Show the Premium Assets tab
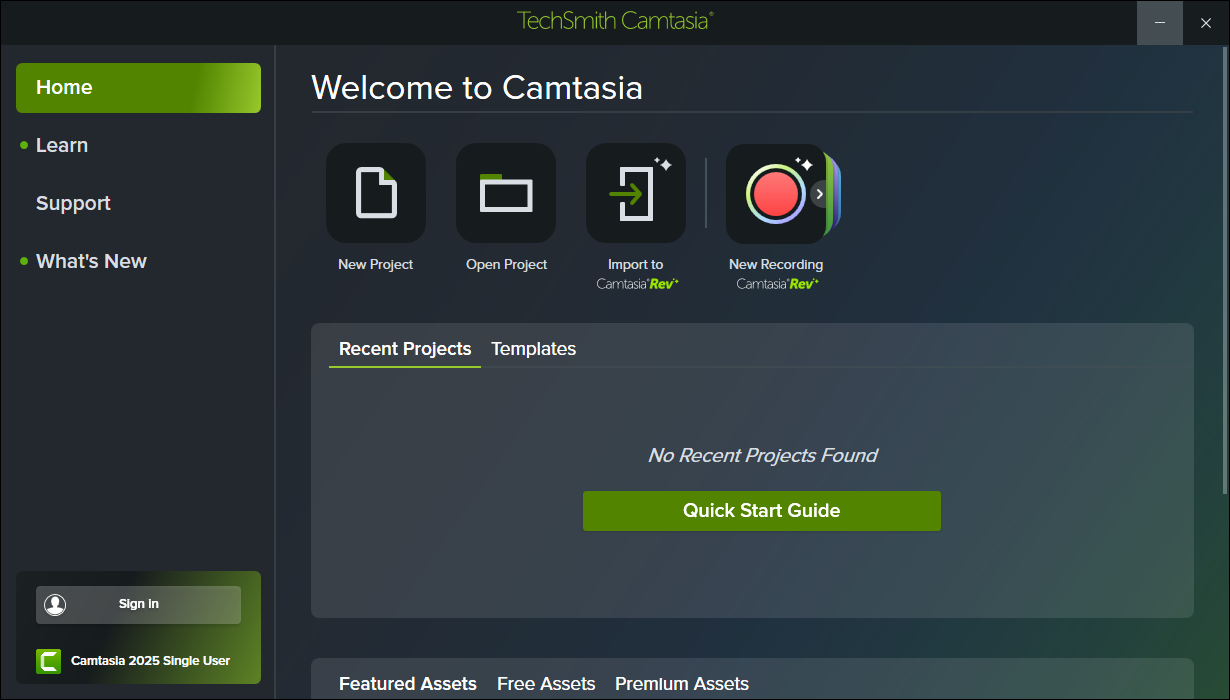The width and height of the screenshot is (1230, 700). [682, 684]
